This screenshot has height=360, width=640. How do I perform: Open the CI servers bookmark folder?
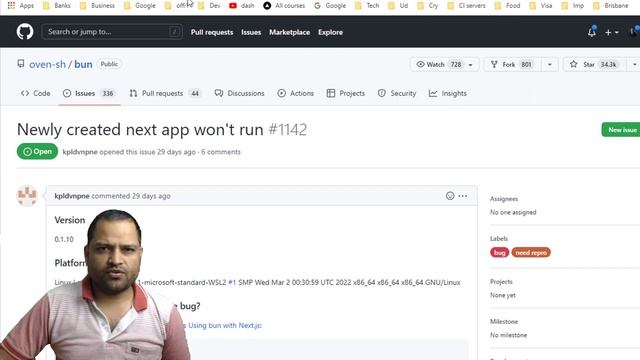tap(467, 5)
